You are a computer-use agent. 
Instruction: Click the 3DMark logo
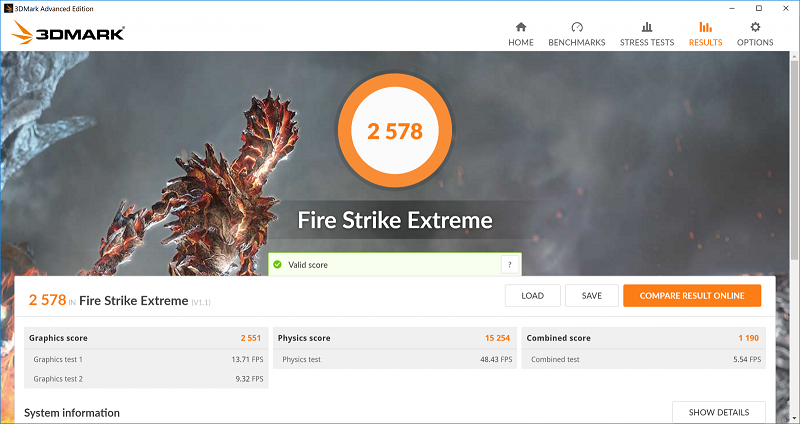68,34
